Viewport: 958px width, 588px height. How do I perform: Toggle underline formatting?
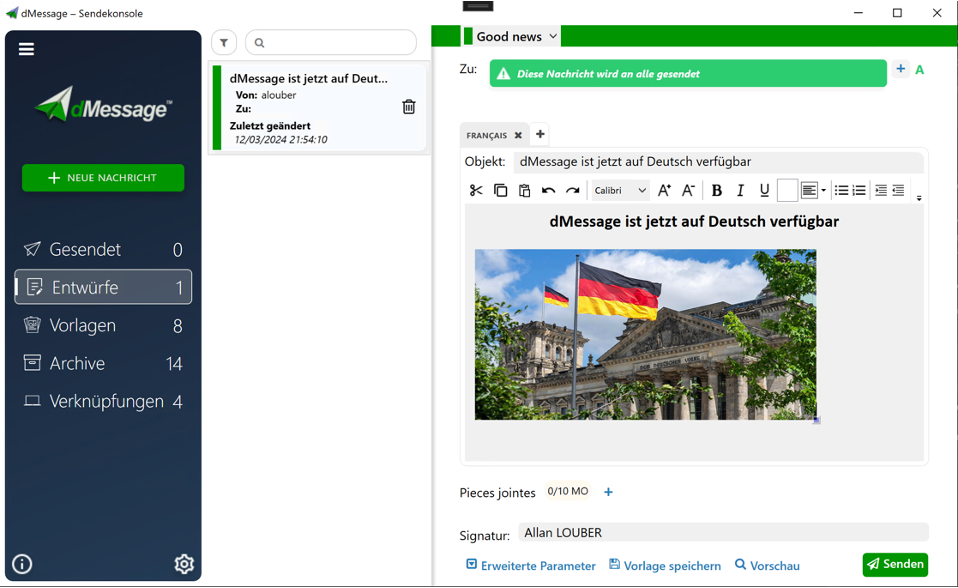pos(764,190)
